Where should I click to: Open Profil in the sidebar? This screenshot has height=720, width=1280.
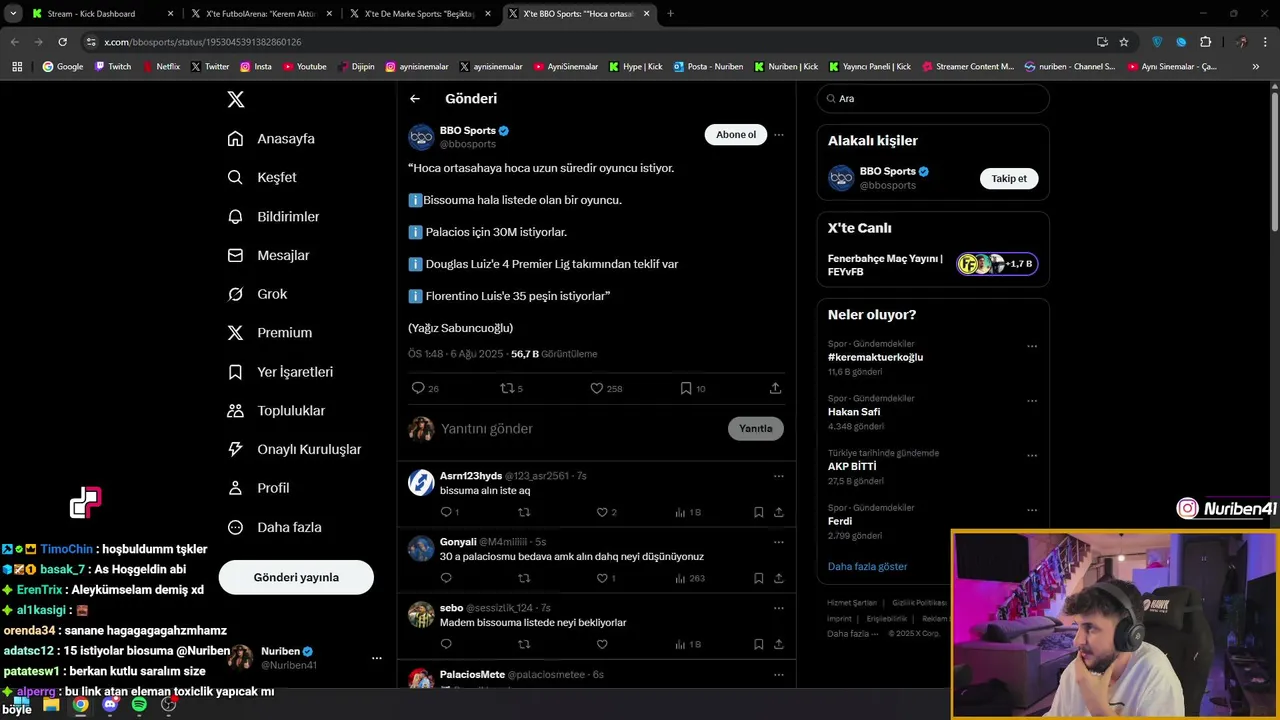[x=258, y=488]
